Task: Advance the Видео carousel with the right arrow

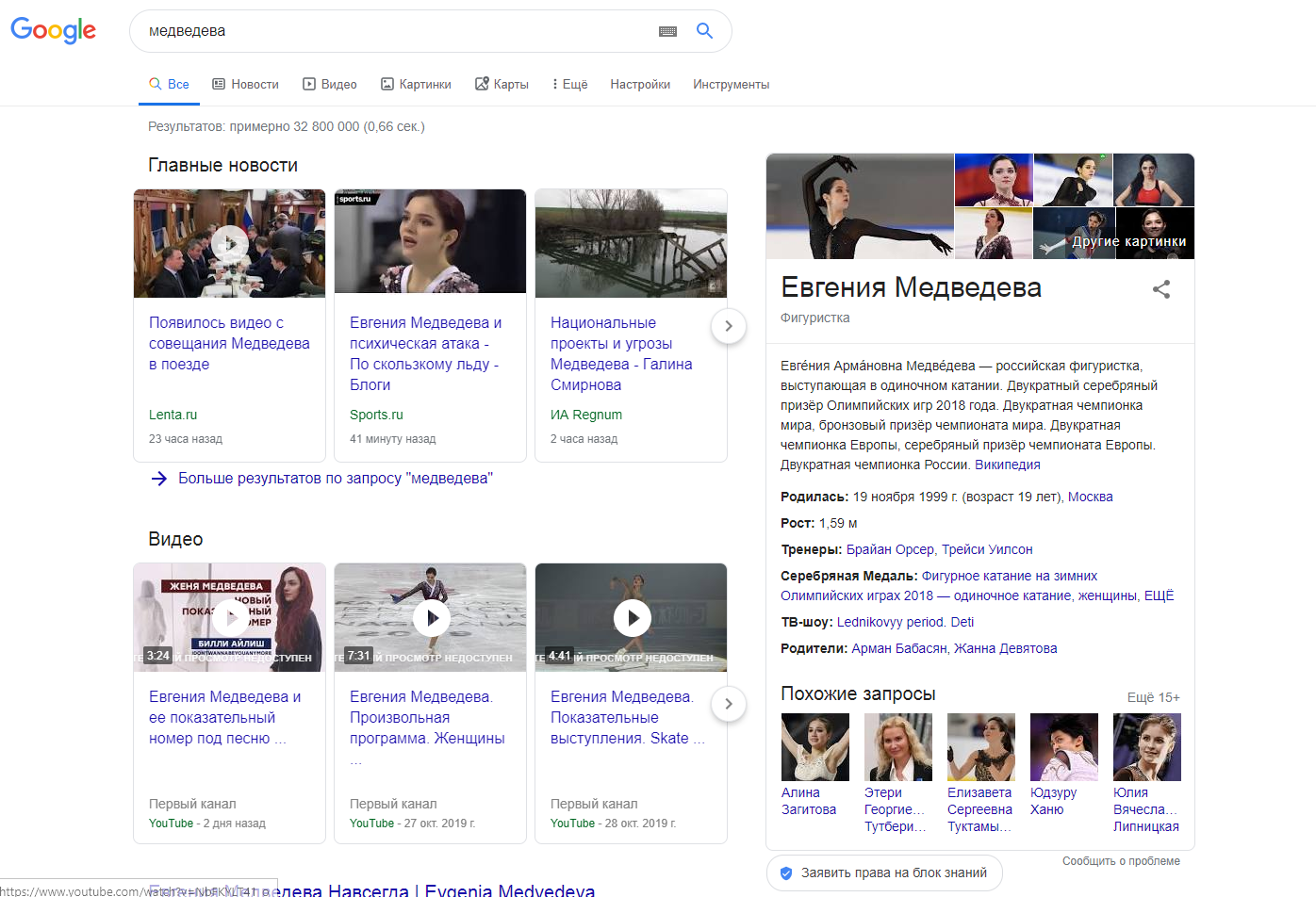Action: [728, 704]
